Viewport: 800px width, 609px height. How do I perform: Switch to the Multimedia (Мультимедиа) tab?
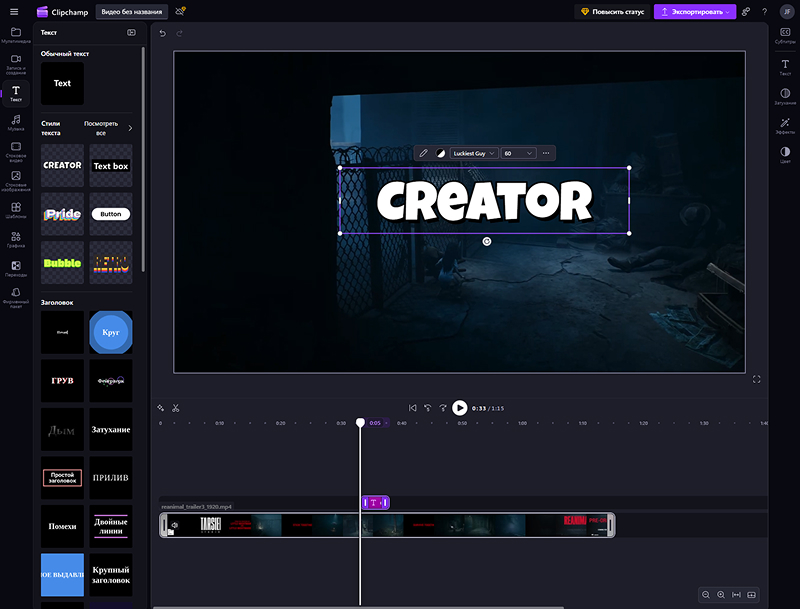click(x=16, y=35)
